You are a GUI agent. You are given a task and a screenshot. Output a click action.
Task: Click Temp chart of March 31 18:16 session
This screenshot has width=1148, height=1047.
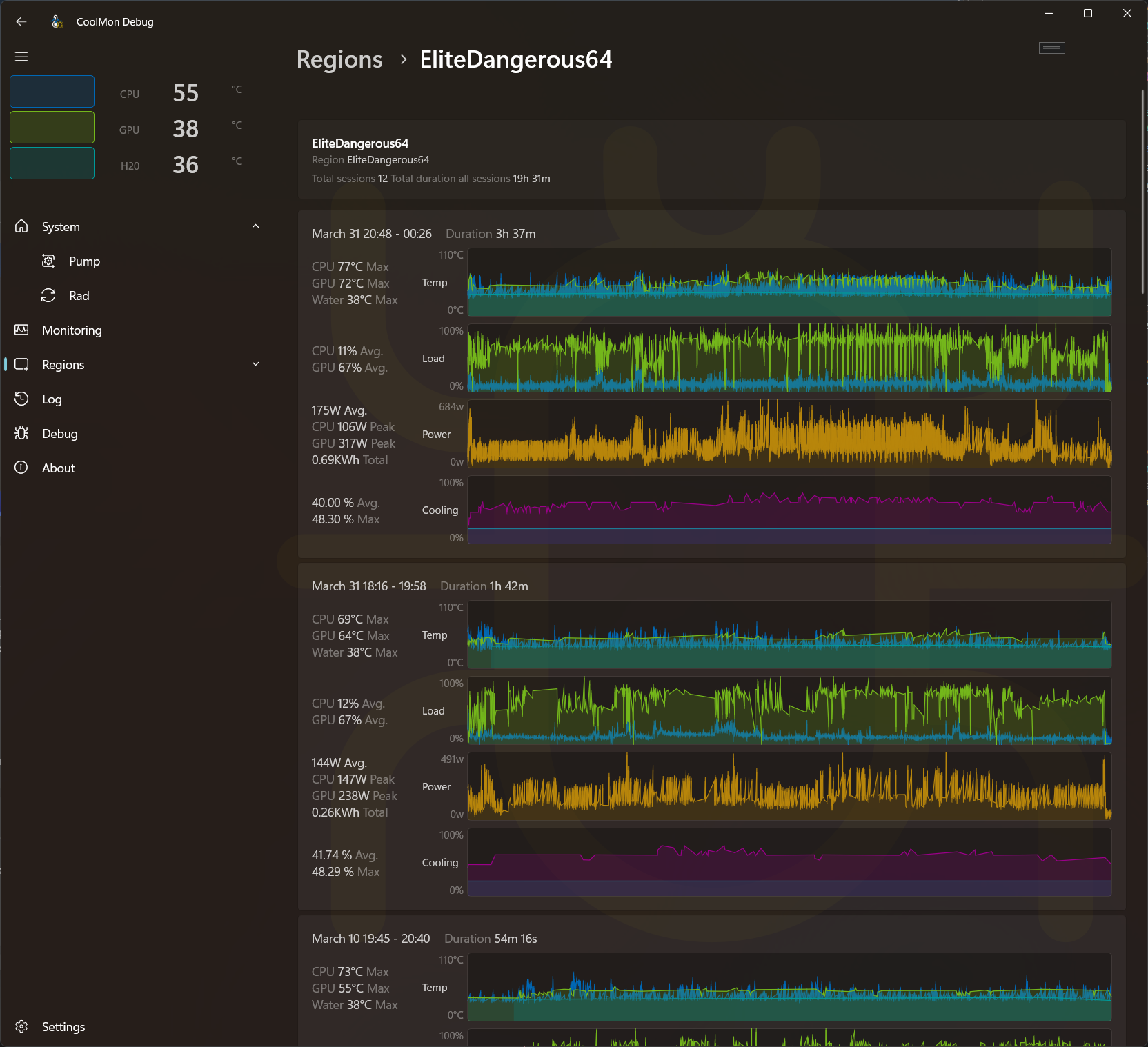tap(789, 635)
